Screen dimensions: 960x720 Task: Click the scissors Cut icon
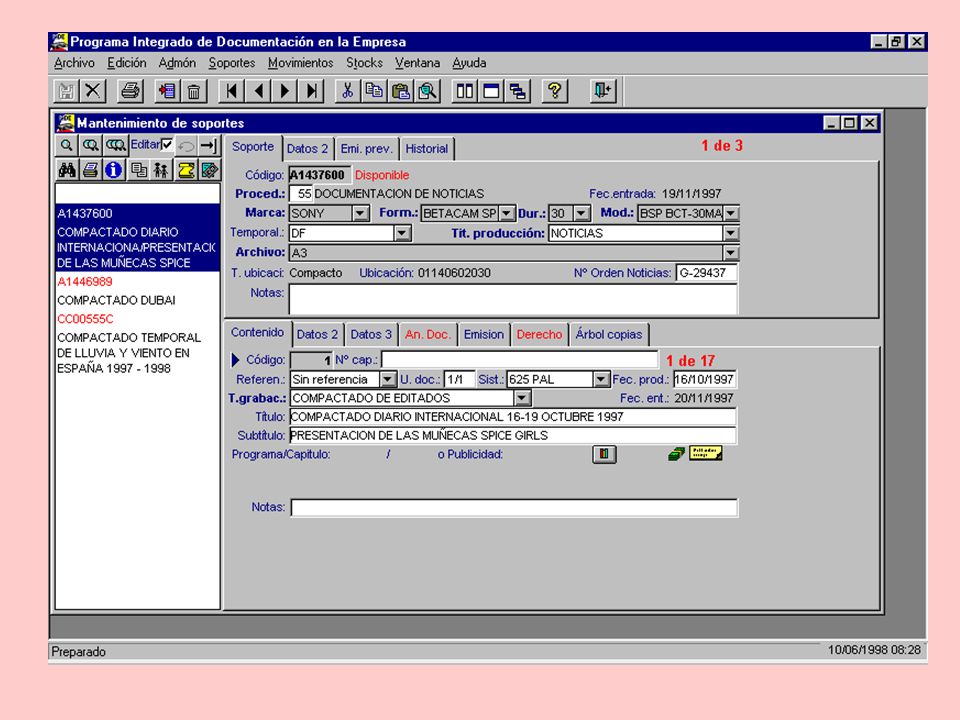[x=348, y=91]
